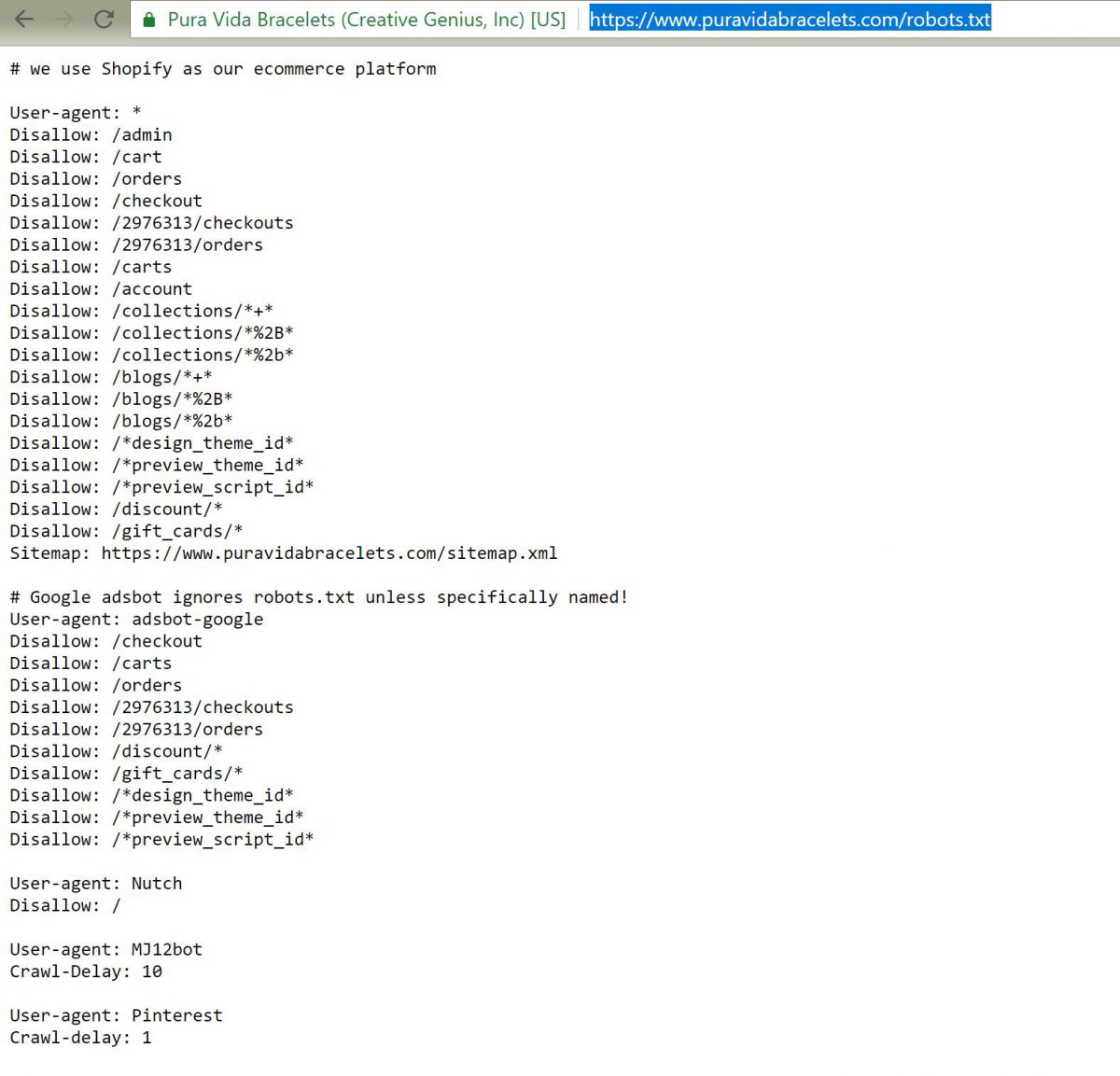Click the "User-agent: *" line
This screenshot has height=1076, width=1120.
tap(76, 113)
